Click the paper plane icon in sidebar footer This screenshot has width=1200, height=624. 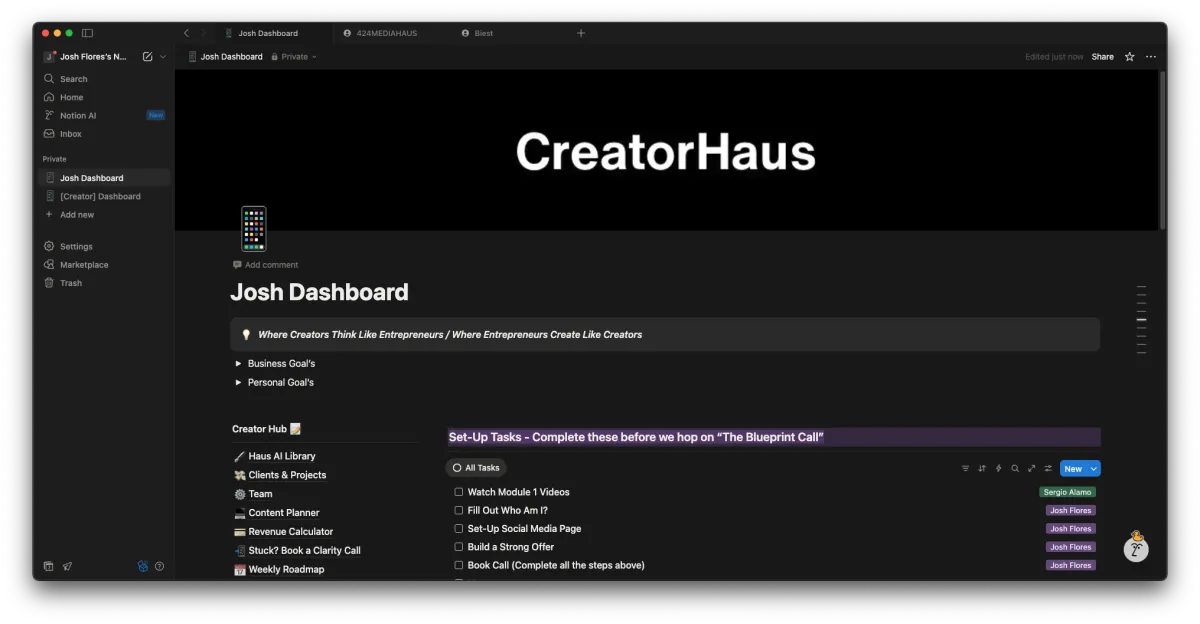[x=67, y=566]
